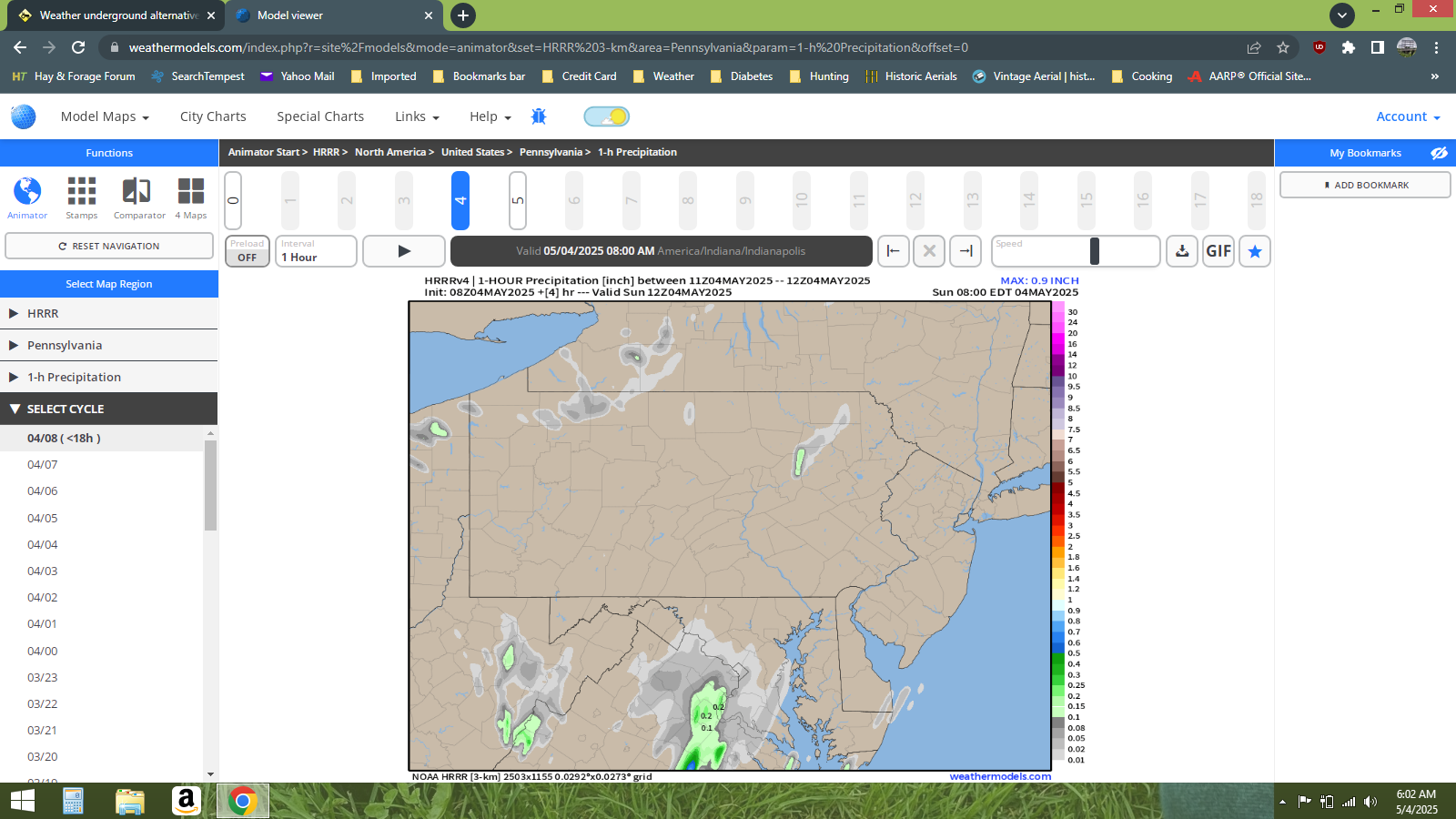Open the Account dropdown
1456x819 pixels.
point(1408,116)
